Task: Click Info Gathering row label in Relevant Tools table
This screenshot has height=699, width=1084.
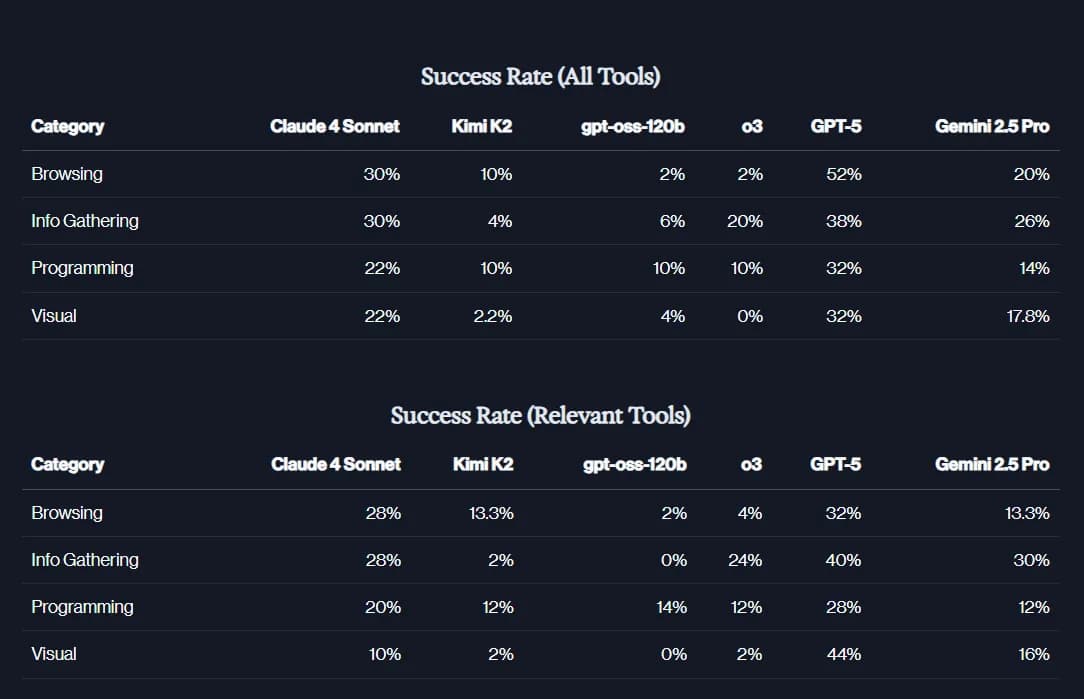Action: (x=85, y=560)
